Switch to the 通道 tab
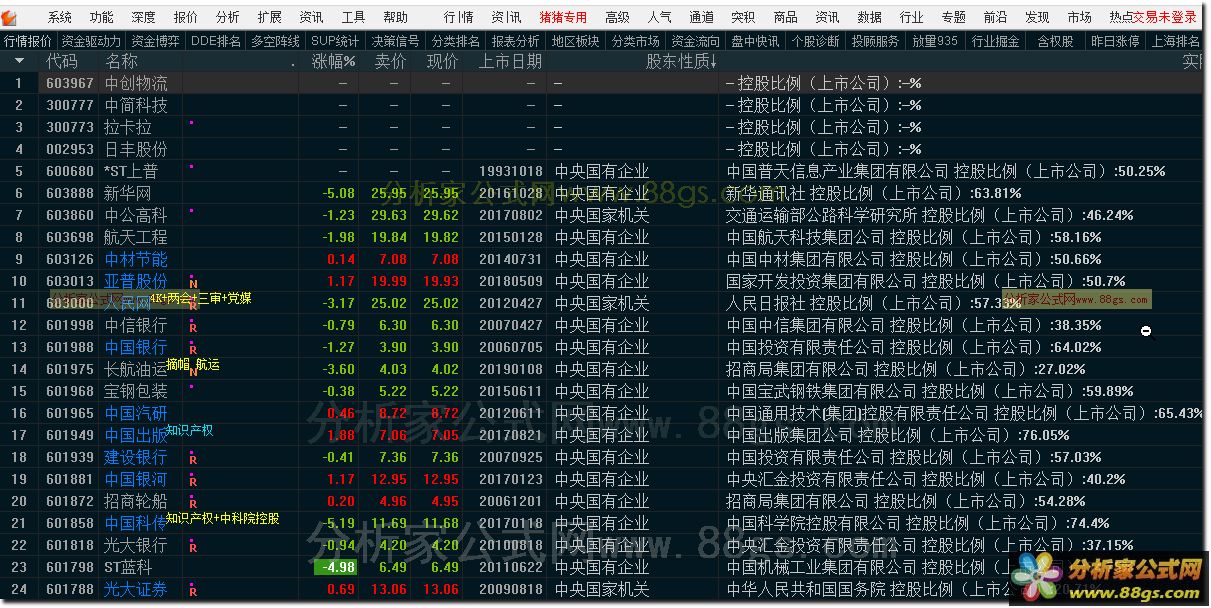 702,17
